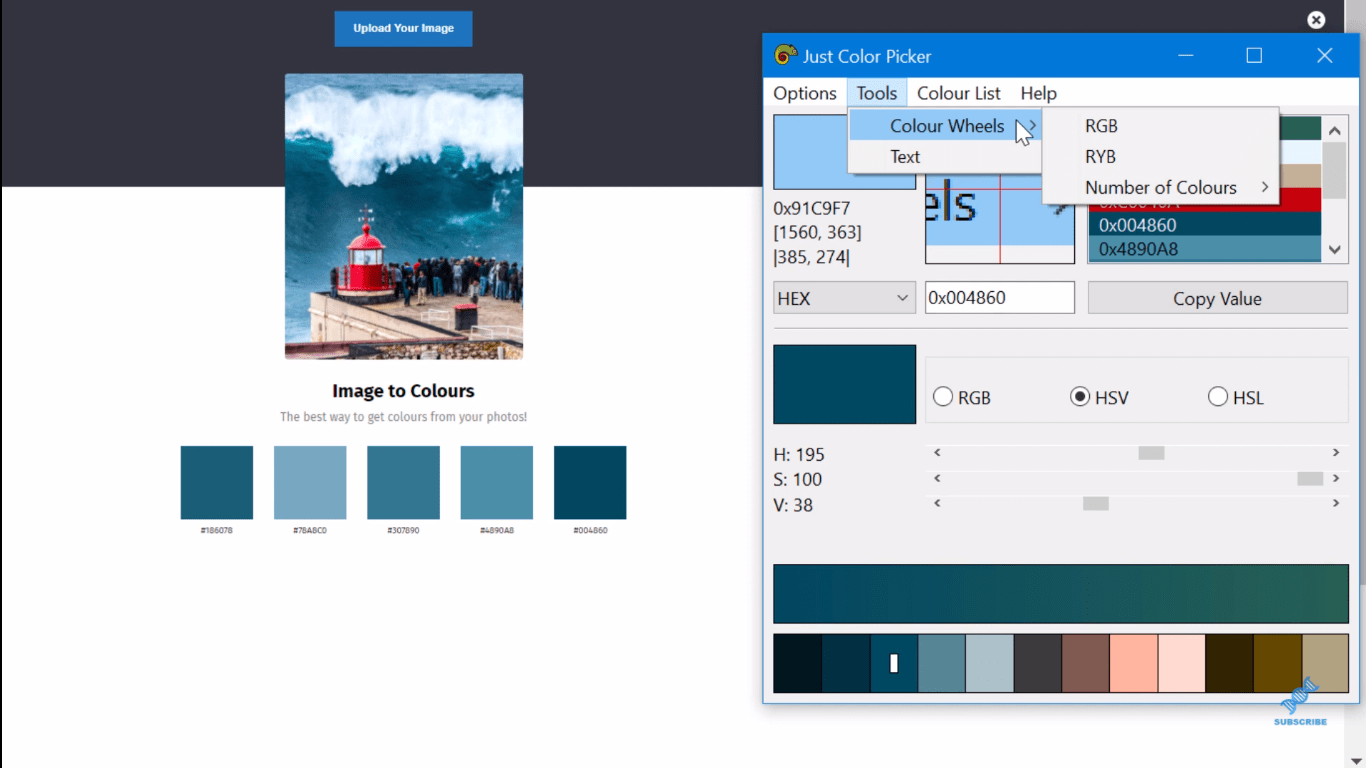Click right arrow of hue slider
The width and height of the screenshot is (1366, 768).
point(1336,453)
